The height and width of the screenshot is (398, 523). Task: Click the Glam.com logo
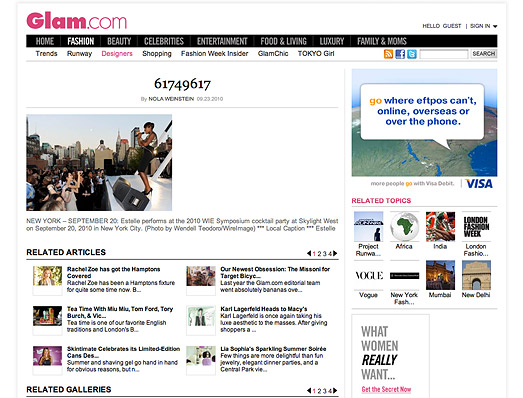(x=77, y=21)
